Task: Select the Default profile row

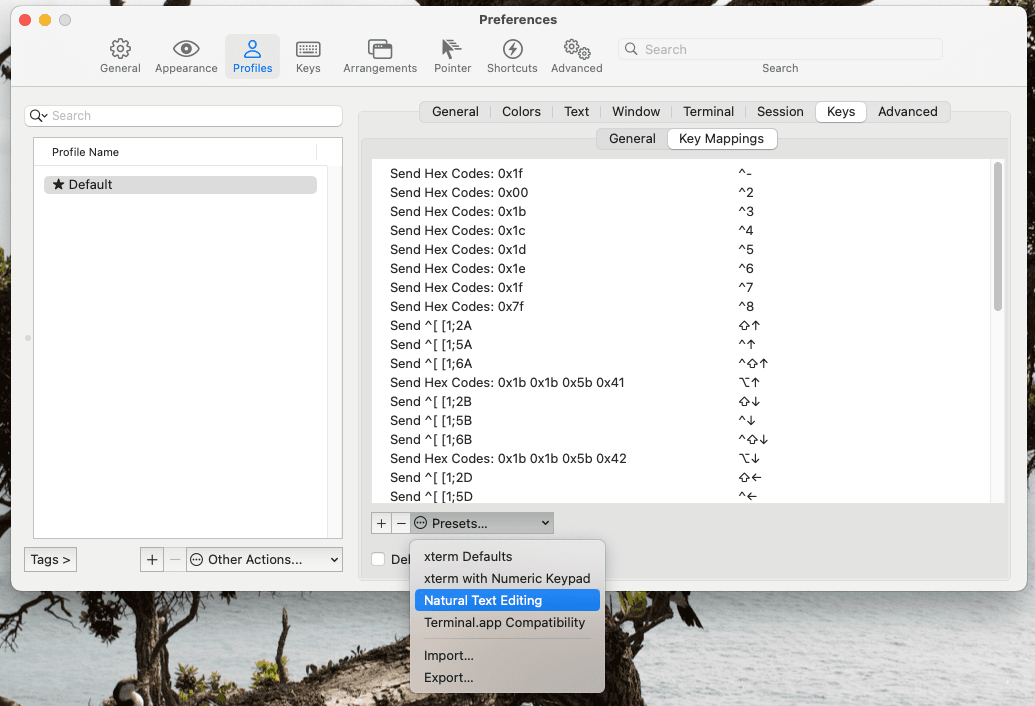Action: point(180,185)
